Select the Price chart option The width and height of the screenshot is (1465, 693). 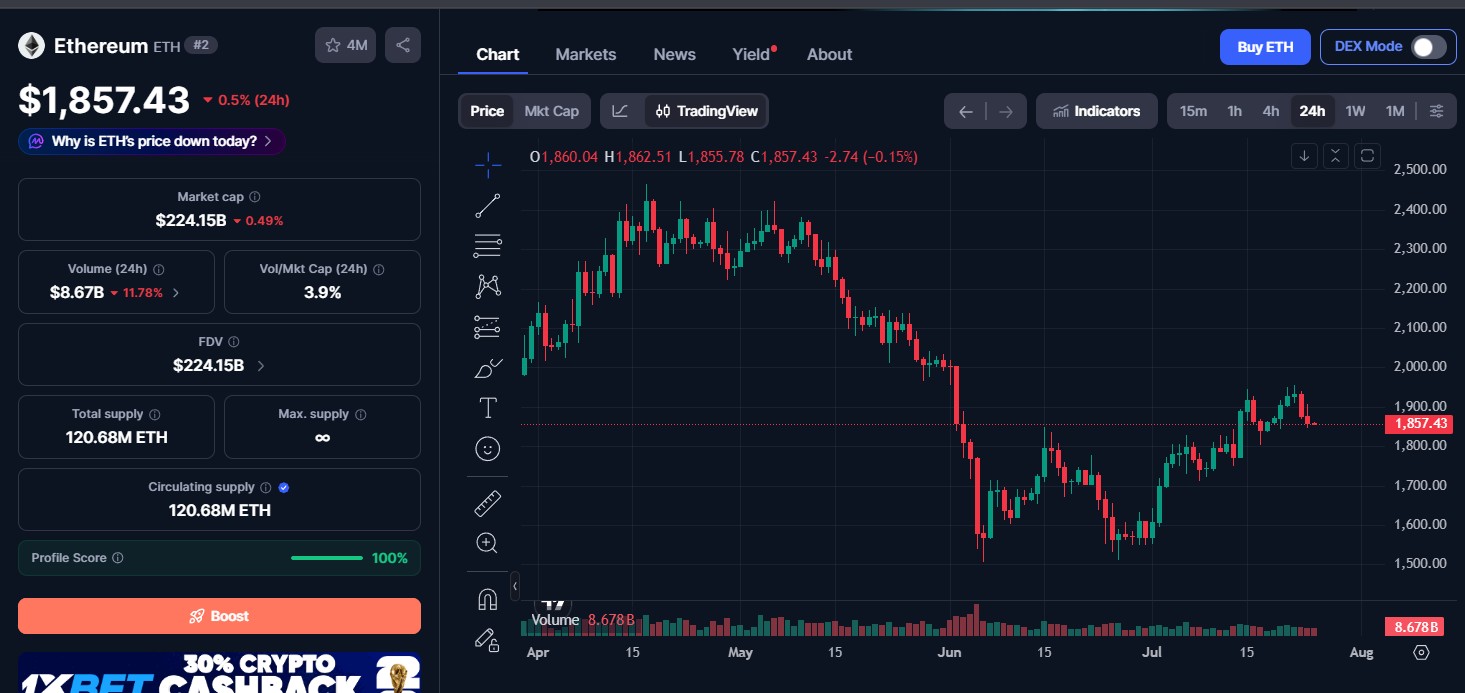(x=487, y=111)
